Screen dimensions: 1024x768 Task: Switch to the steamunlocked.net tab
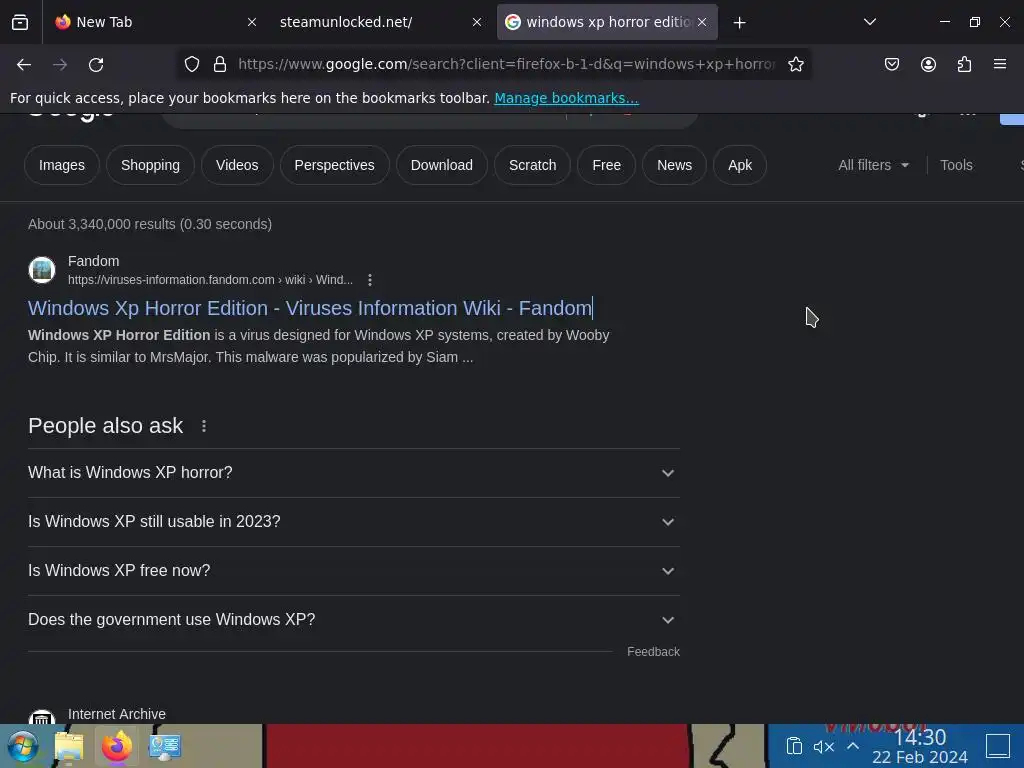click(377, 22)
